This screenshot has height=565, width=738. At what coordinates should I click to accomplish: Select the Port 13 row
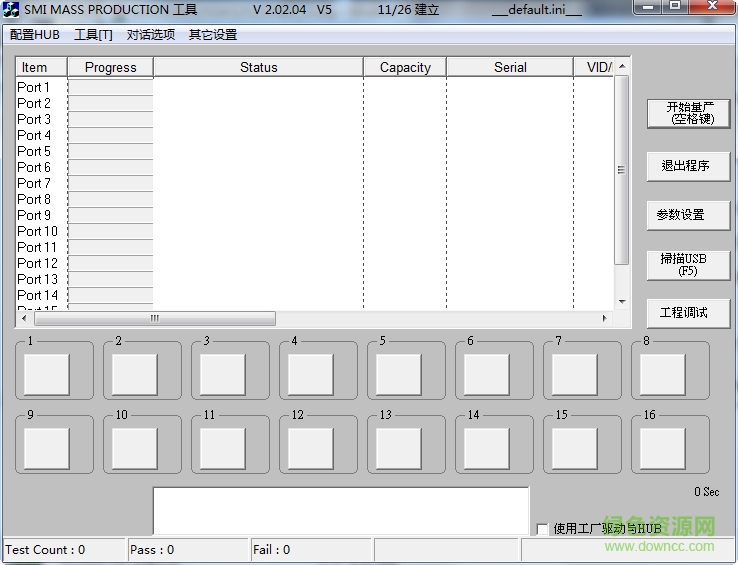(315, 280)
